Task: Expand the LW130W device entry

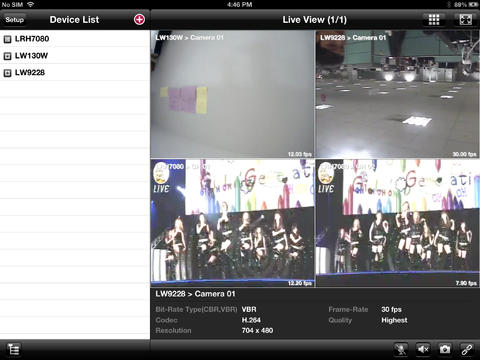Action: (x=7, y=56)
